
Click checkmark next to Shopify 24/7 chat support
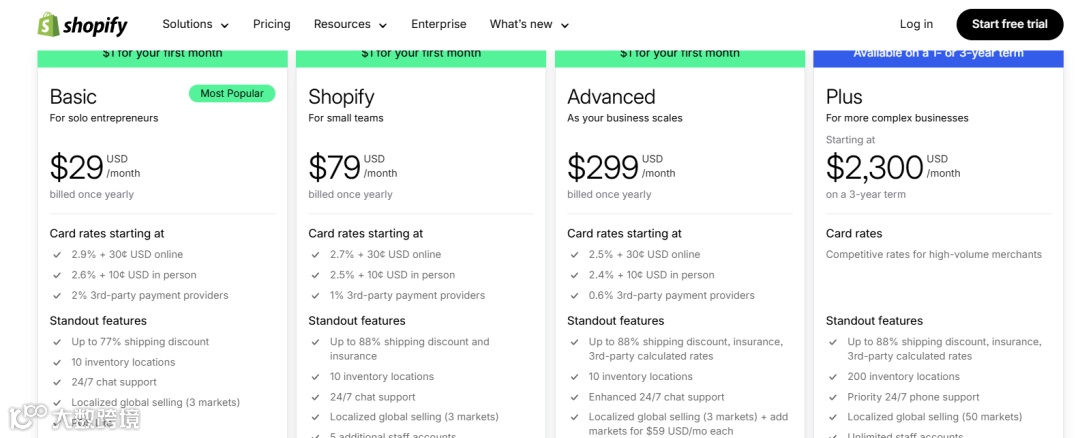coord(316,397)
